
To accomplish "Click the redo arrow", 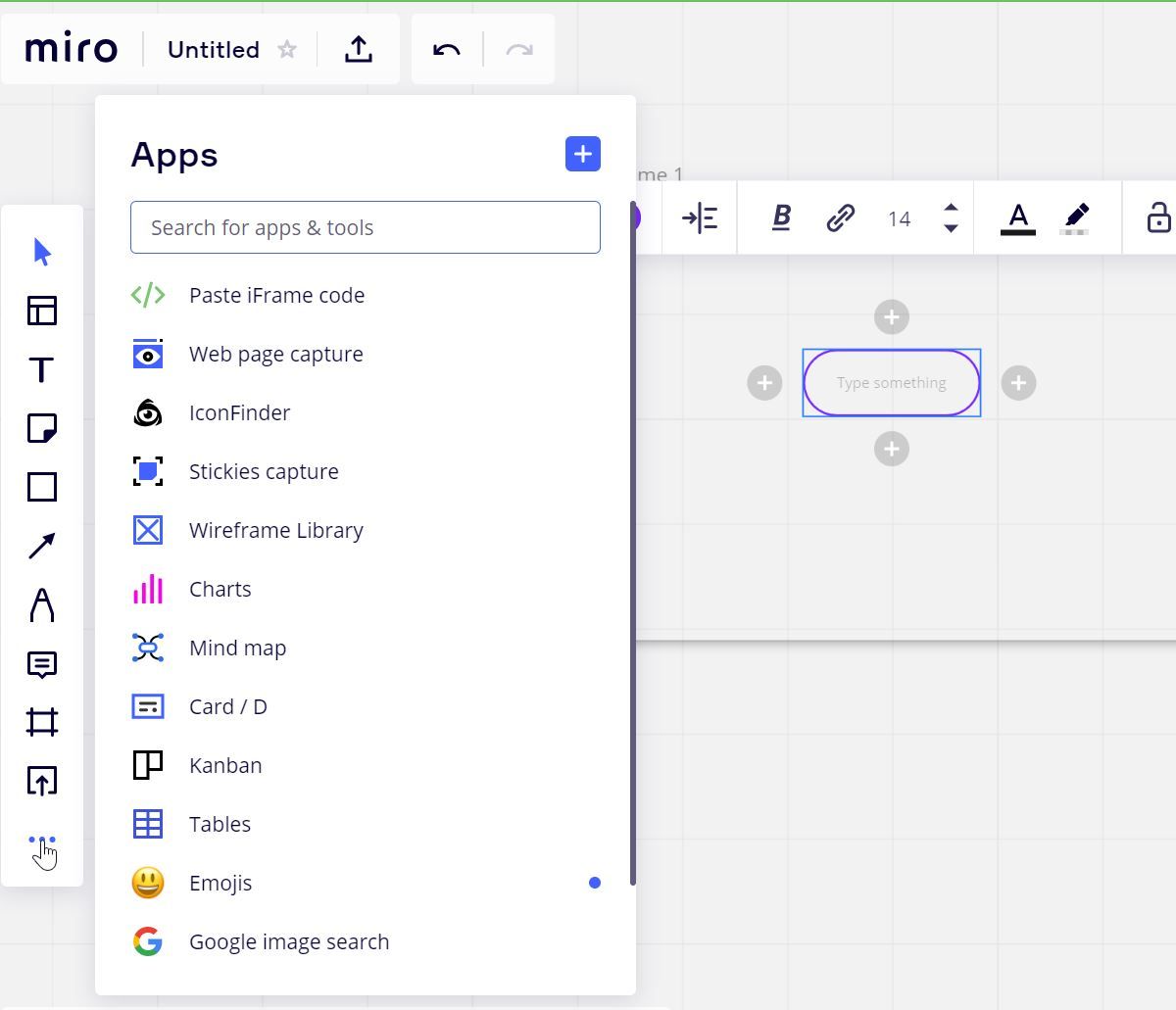I will tap(519, 49).
